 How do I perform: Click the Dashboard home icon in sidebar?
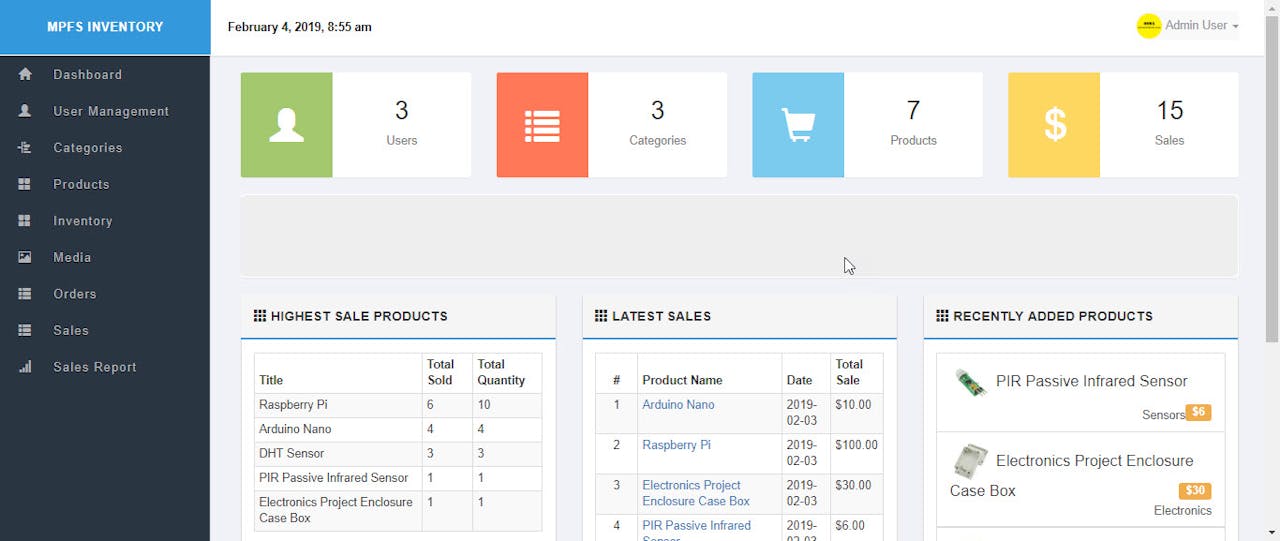25,74
